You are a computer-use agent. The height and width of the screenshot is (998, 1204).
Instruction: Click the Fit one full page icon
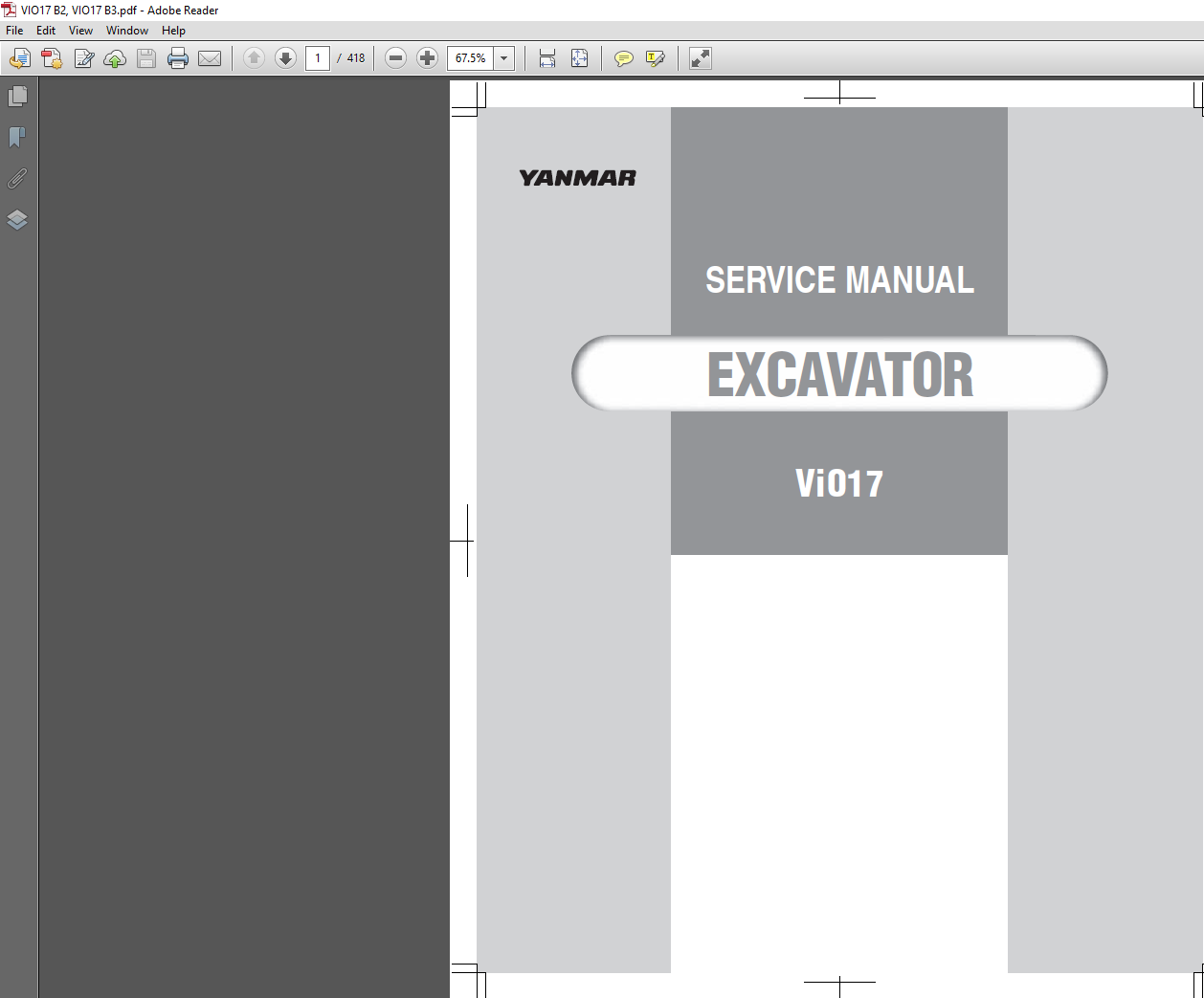[579, 58]
